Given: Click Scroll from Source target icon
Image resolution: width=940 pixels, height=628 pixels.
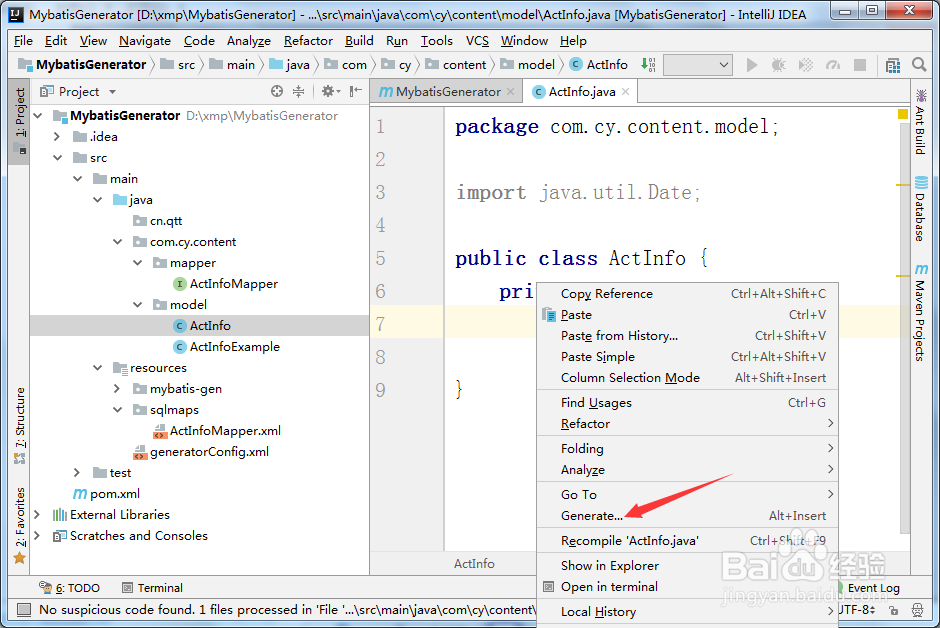Looking at the screenshot, I should tap(276, 91).
